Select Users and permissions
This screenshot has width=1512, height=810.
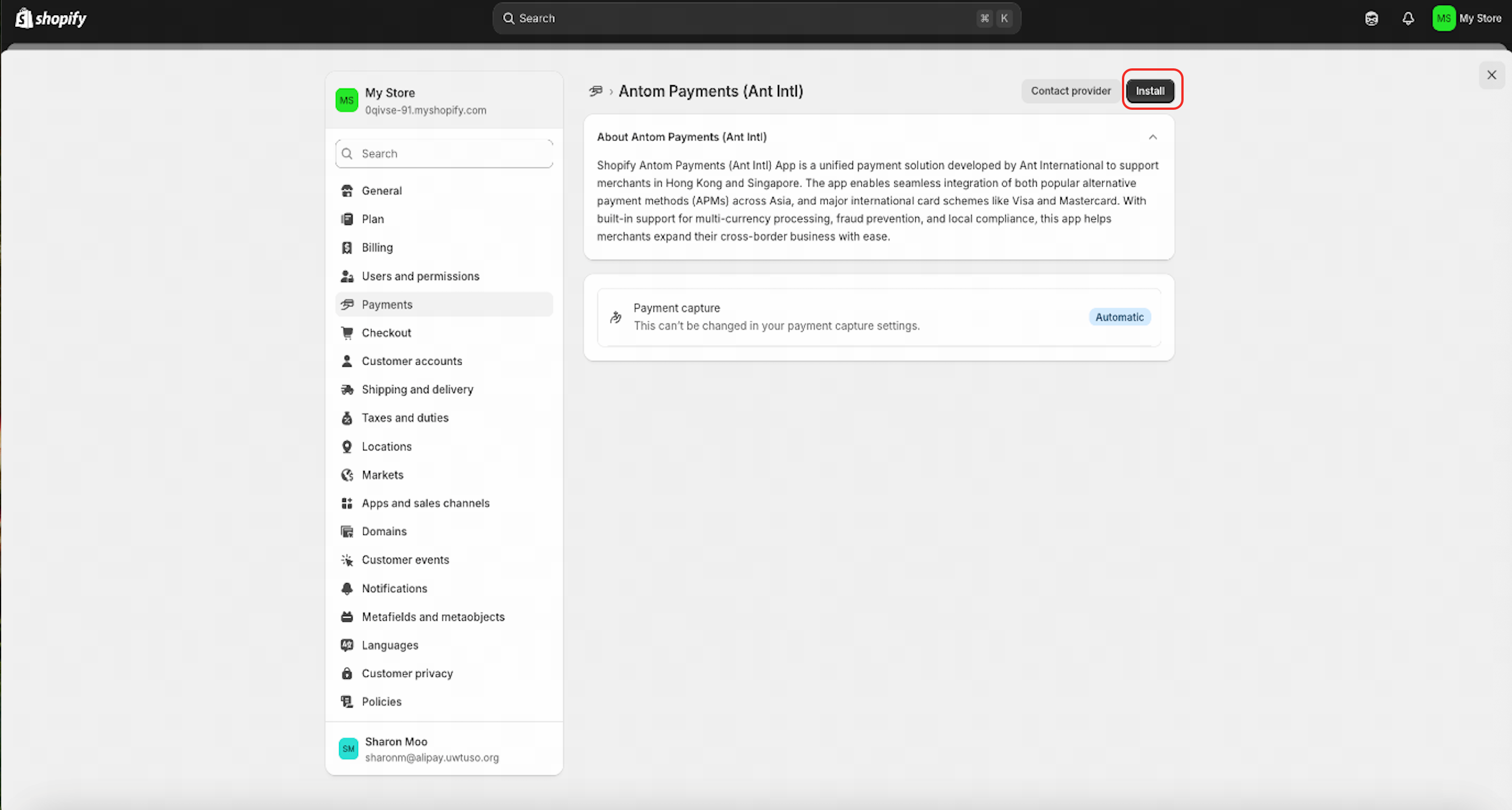coord(444,276)
